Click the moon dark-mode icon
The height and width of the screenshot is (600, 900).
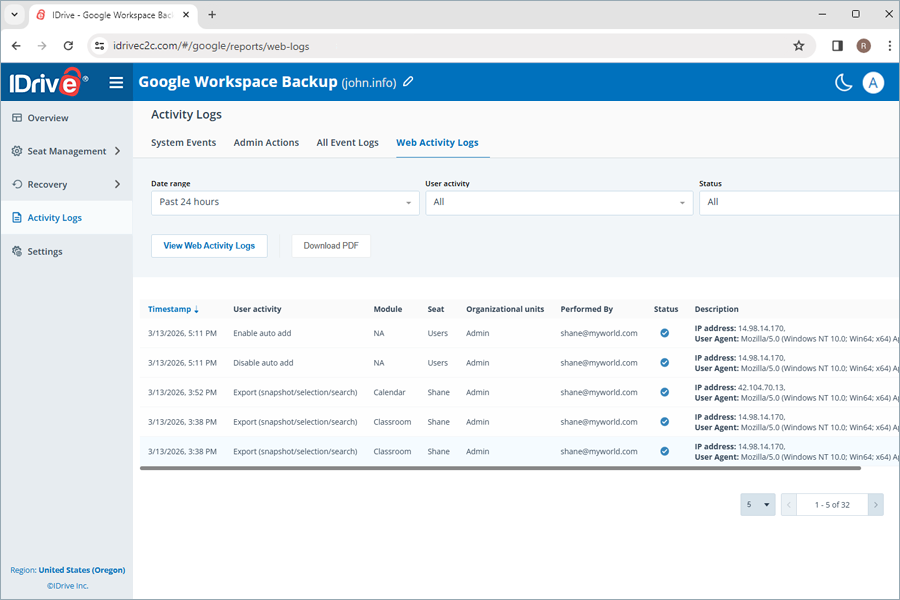[x=844, y=82]
